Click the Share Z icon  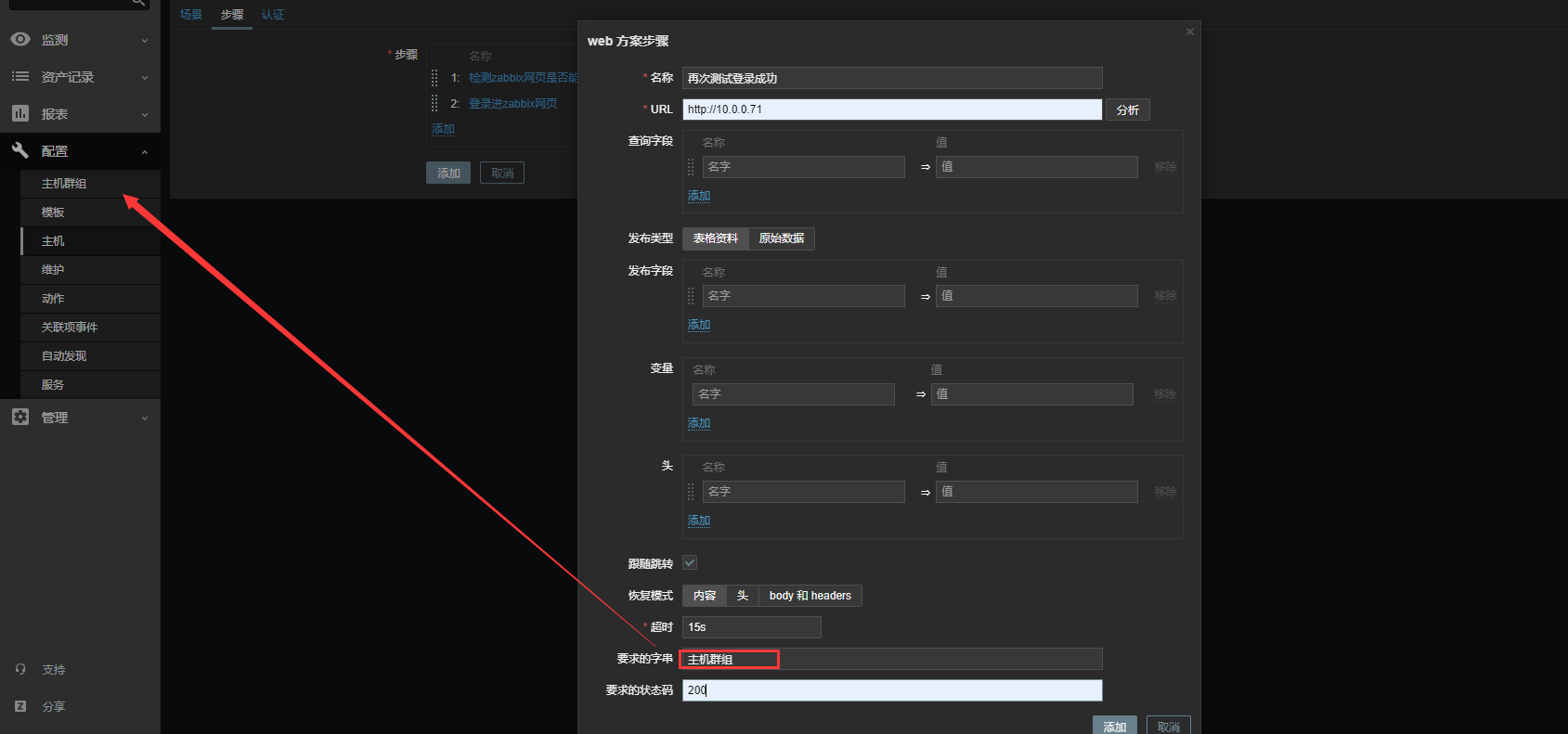coord(20,706)
